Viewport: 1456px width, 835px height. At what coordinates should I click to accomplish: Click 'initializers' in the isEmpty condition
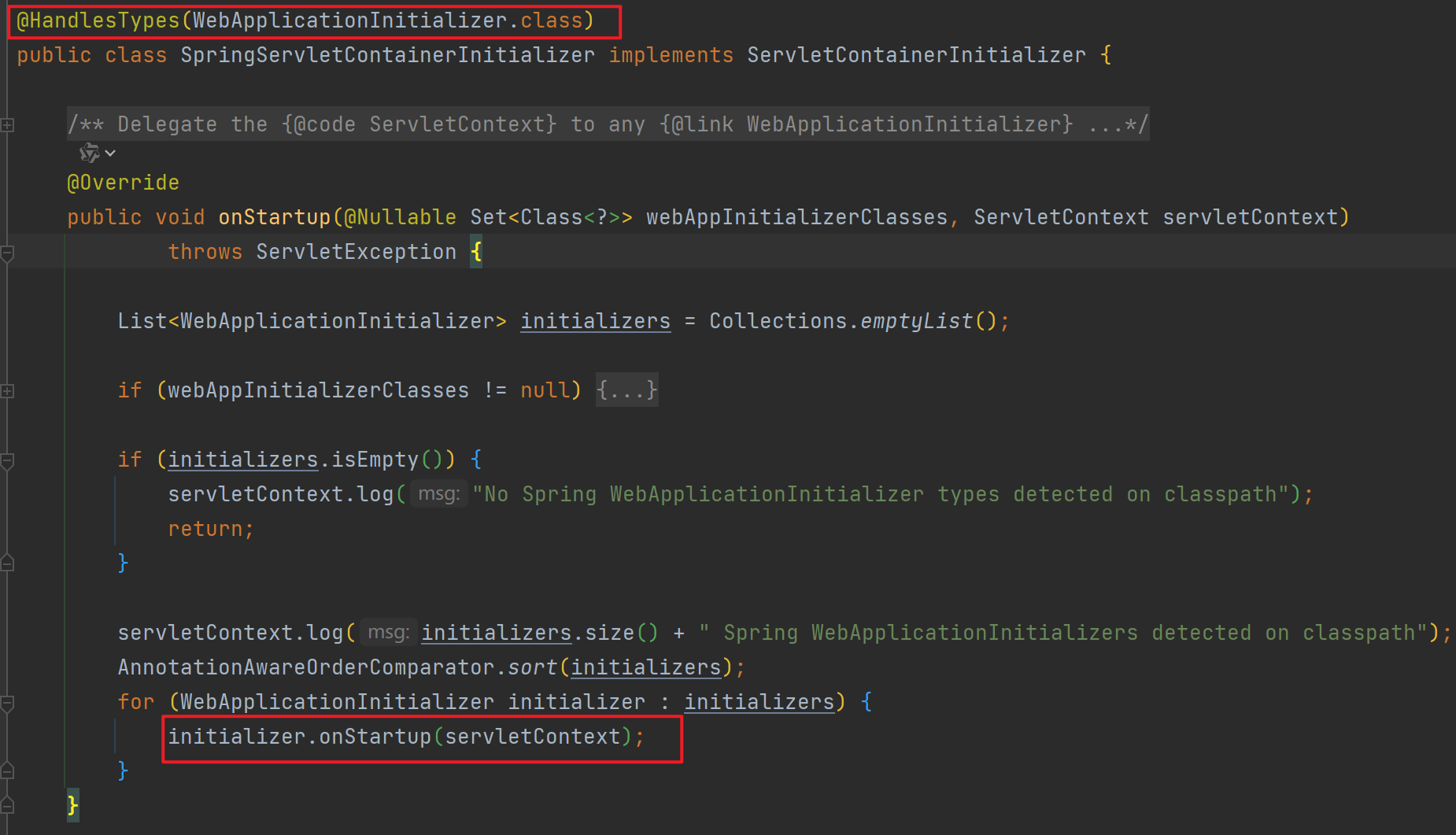pyautogui.click(x=243, y=460)
